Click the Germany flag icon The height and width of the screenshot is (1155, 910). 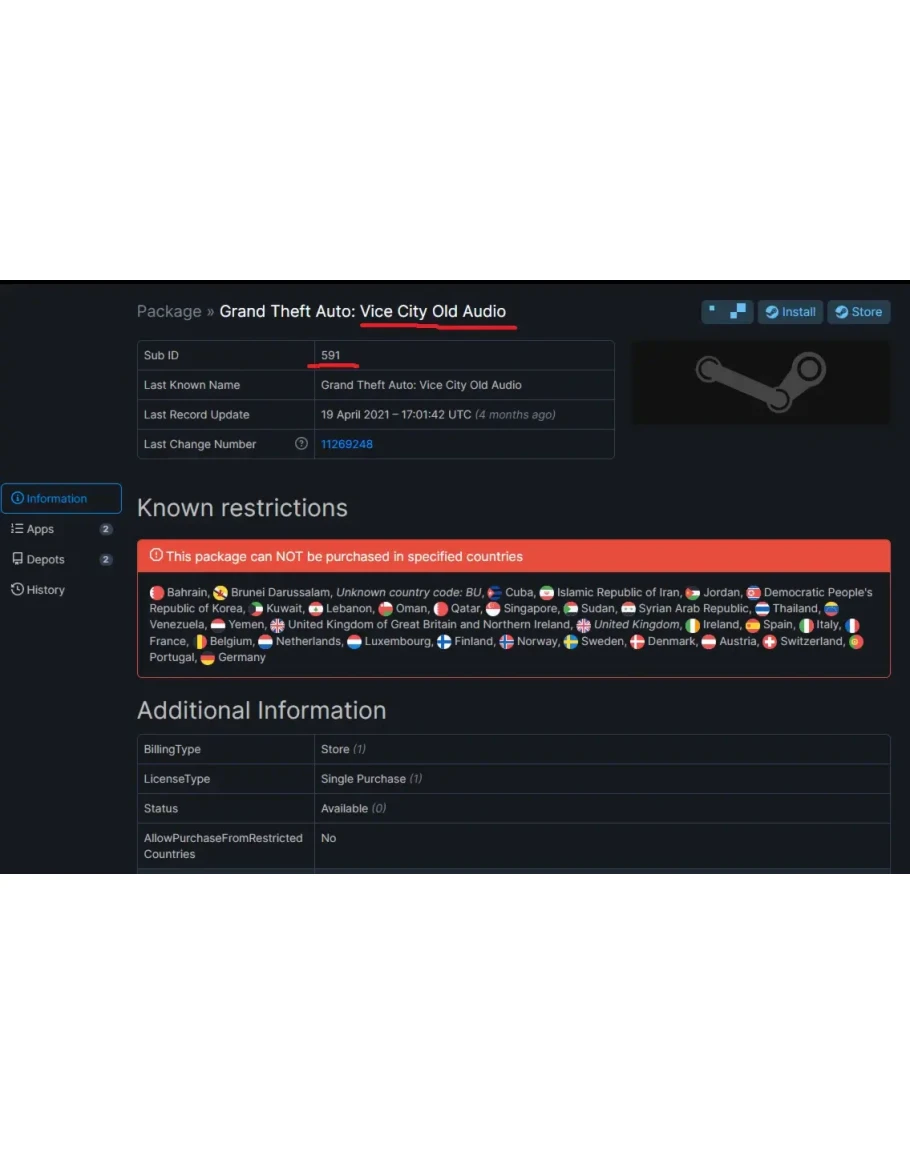click(x=208, y=658)
